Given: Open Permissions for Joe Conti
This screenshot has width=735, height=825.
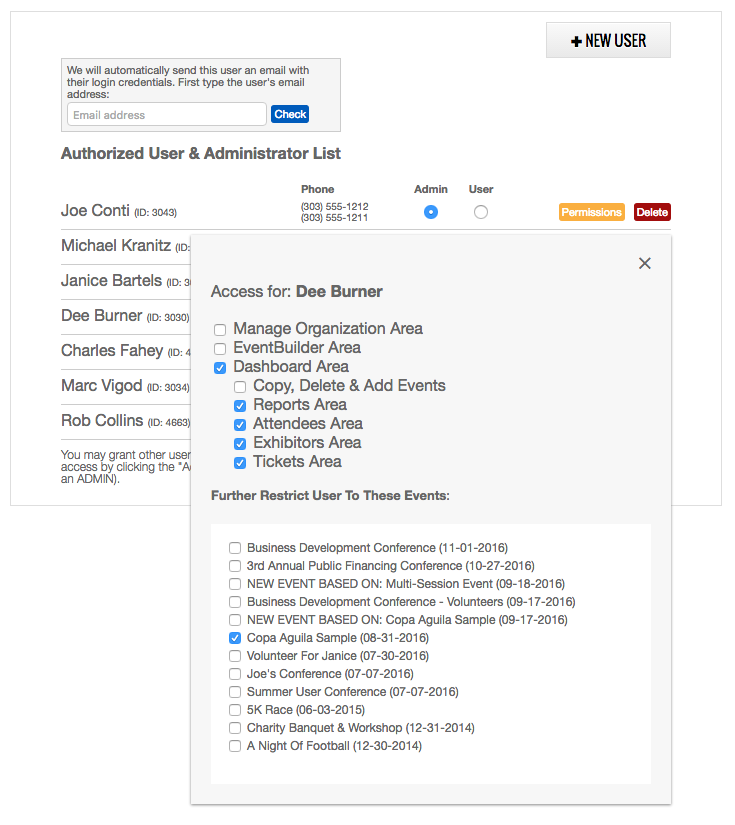Looking at the screenshot, I should (x=591, y=212).
